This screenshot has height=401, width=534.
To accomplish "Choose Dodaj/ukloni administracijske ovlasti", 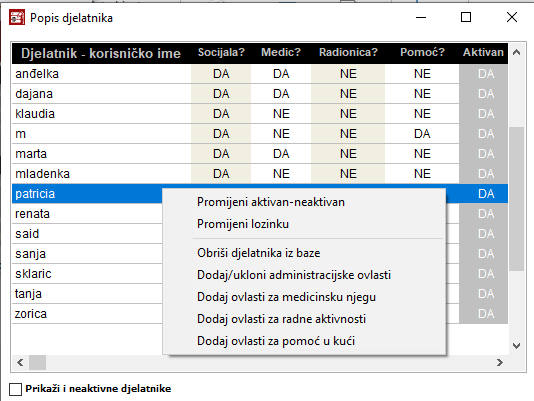I will coord(294,275).
